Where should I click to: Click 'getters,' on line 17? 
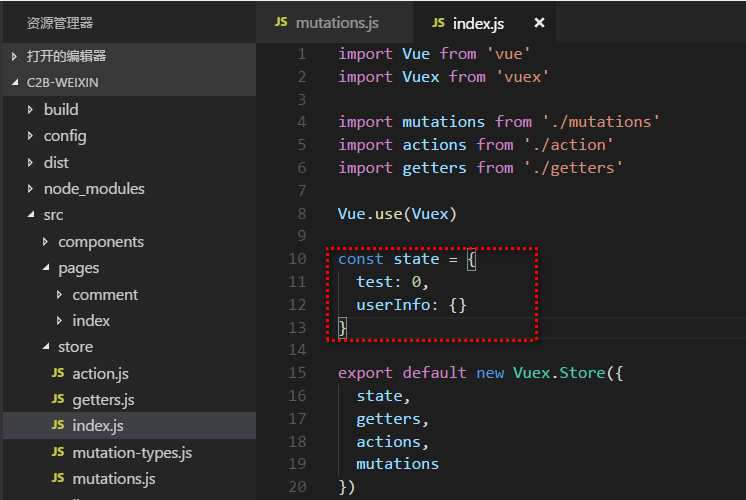click(393, 419)
